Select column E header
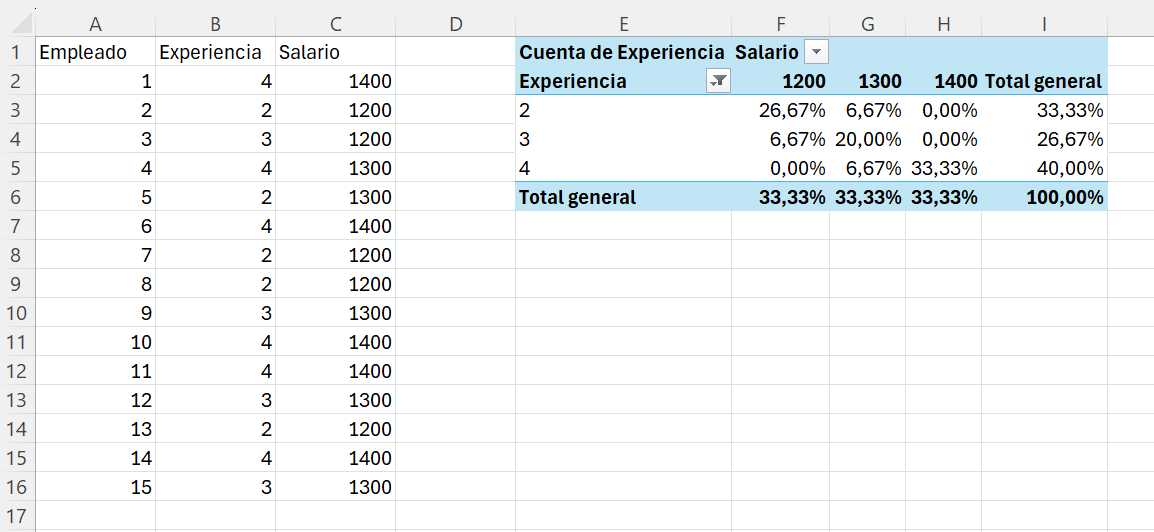This screenshot has height=532, width=1154. coord(623,24)
